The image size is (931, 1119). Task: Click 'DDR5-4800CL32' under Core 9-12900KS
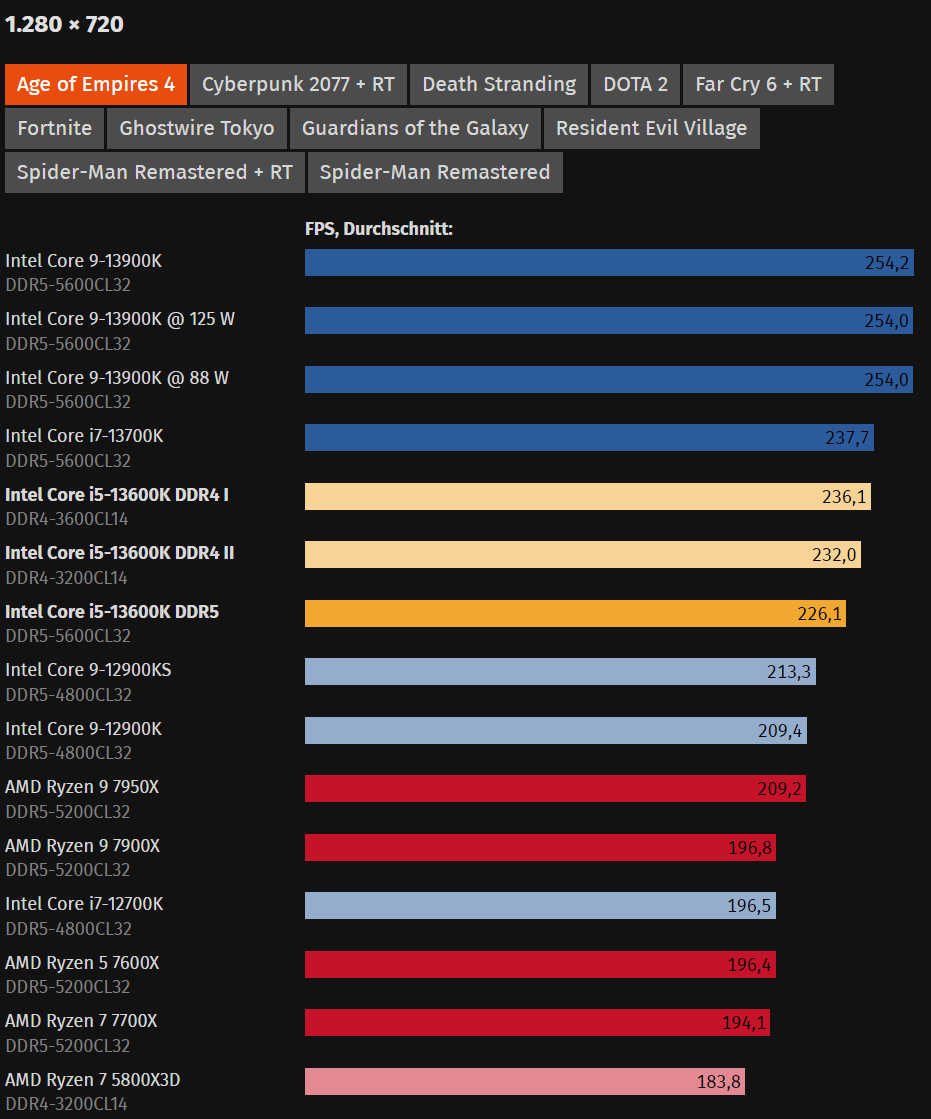click(x=68, y=695)
